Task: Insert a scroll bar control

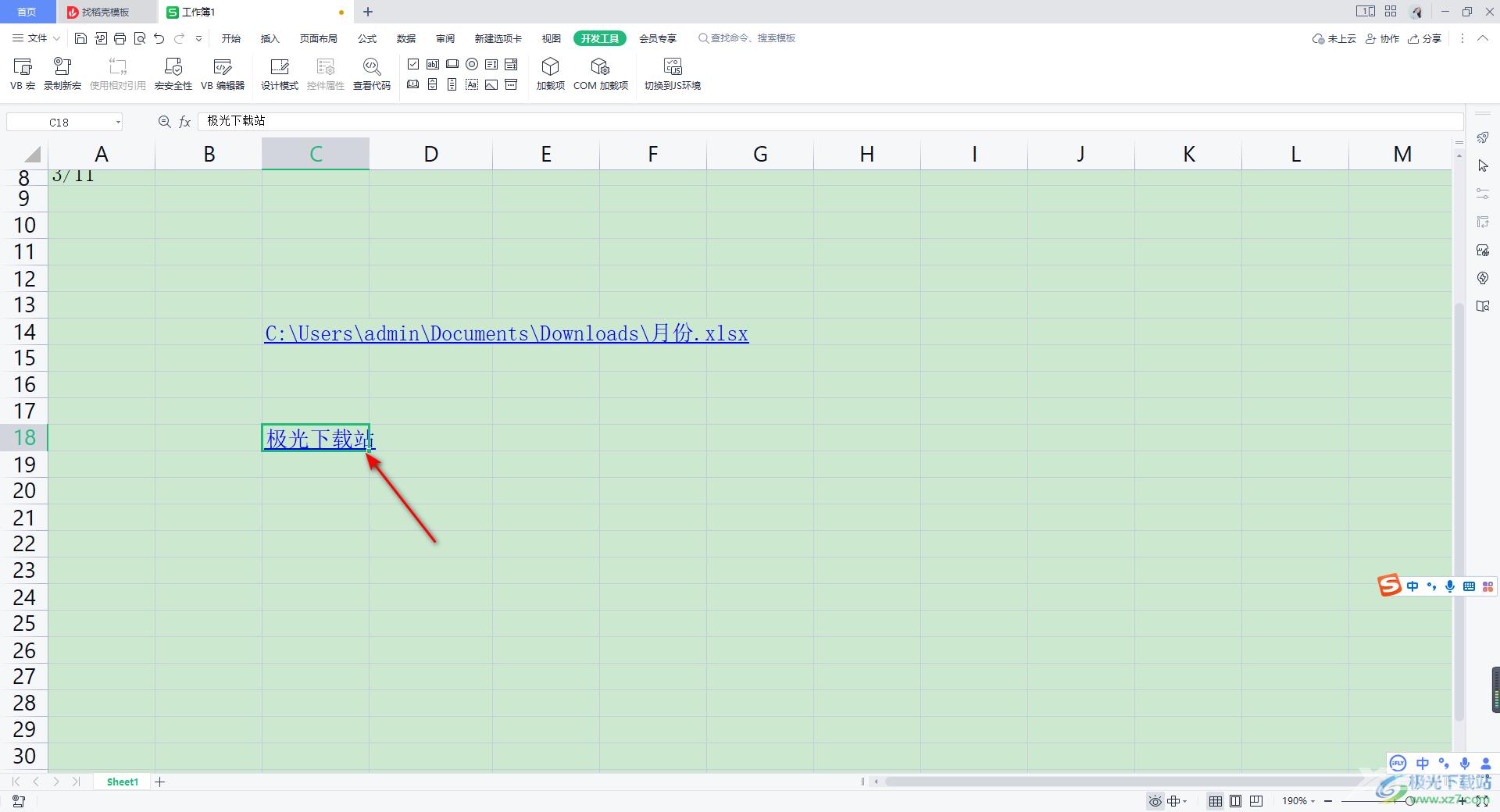Action: click(x=452, y=84)
